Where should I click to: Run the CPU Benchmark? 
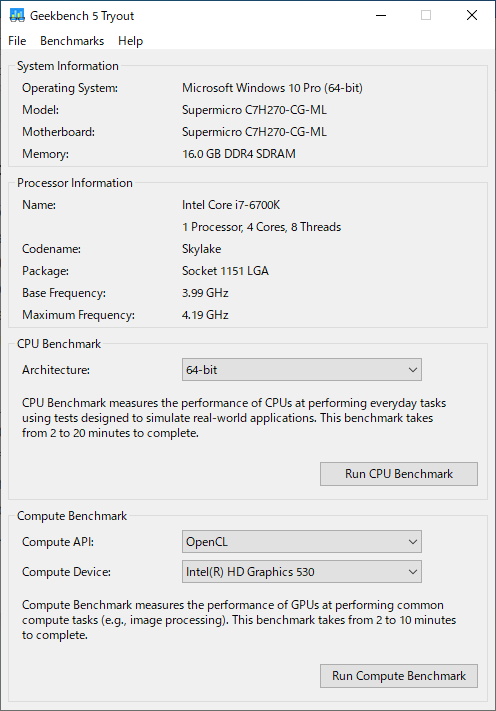(x=399, y=474)
